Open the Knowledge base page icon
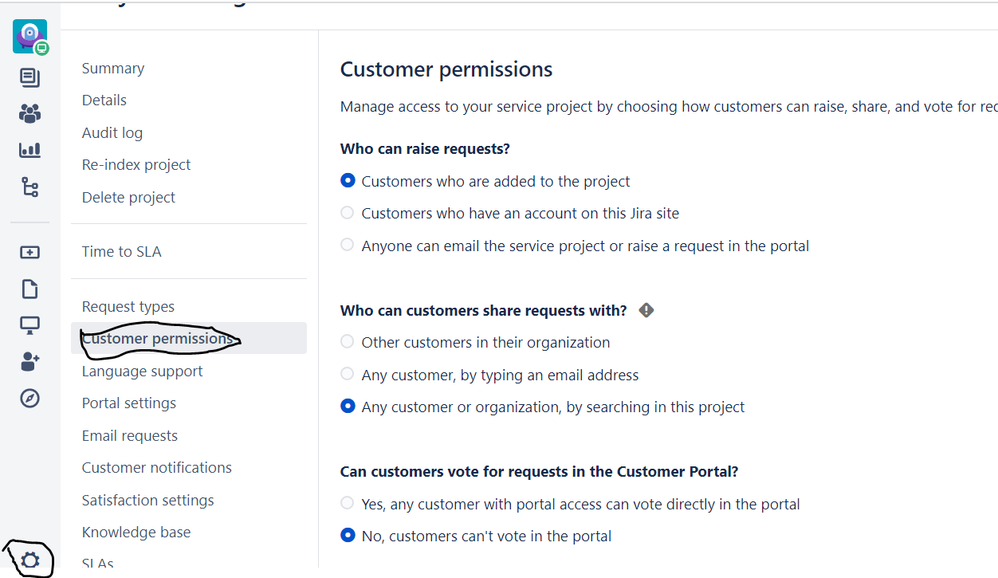Screen dimensions: 998x578 (30, 289)
